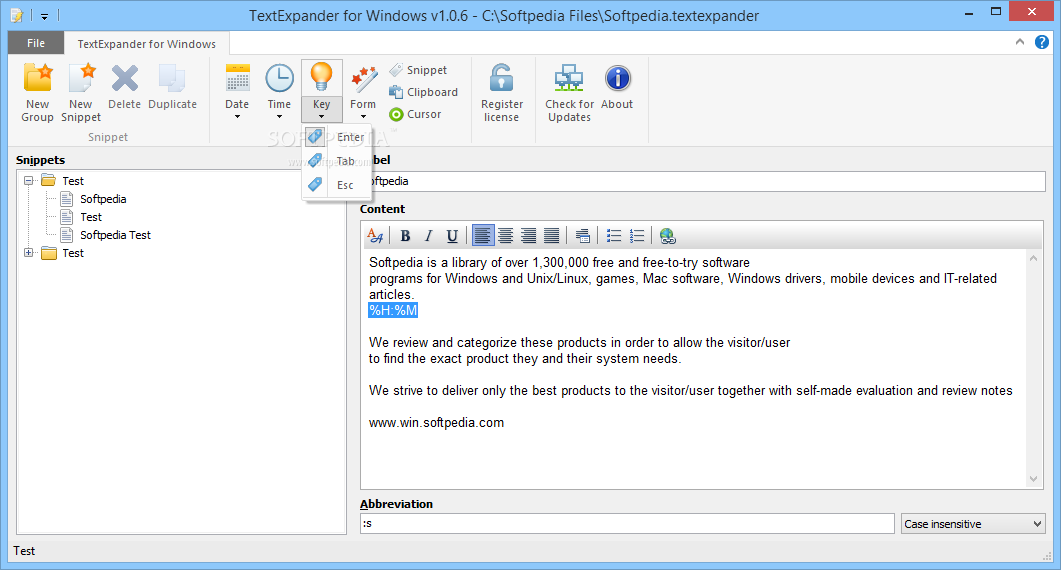
Task: Insert Snippet macro from ribbon
Action: [x=418, y=70]
